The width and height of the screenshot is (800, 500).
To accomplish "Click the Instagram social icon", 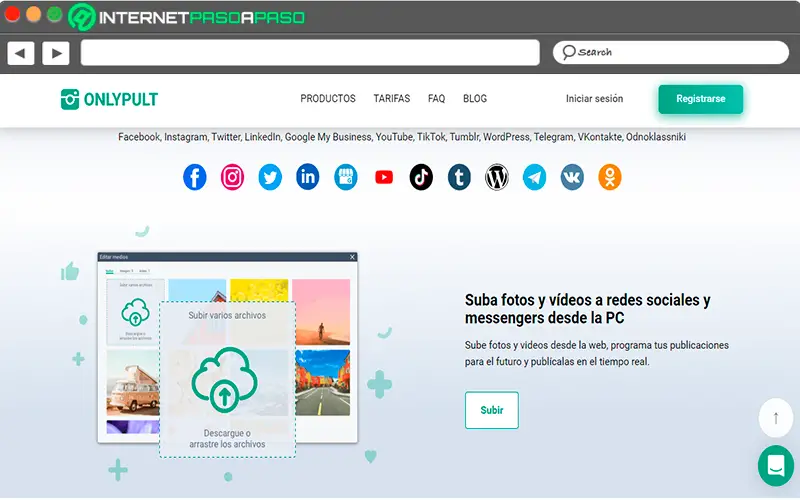I will tap(232, 177).
